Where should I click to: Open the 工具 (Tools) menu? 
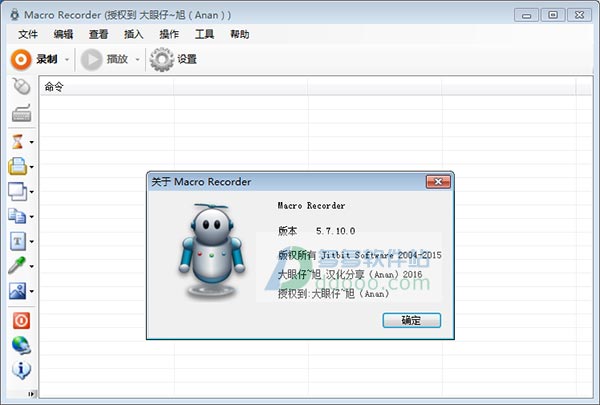pos(204,34)
